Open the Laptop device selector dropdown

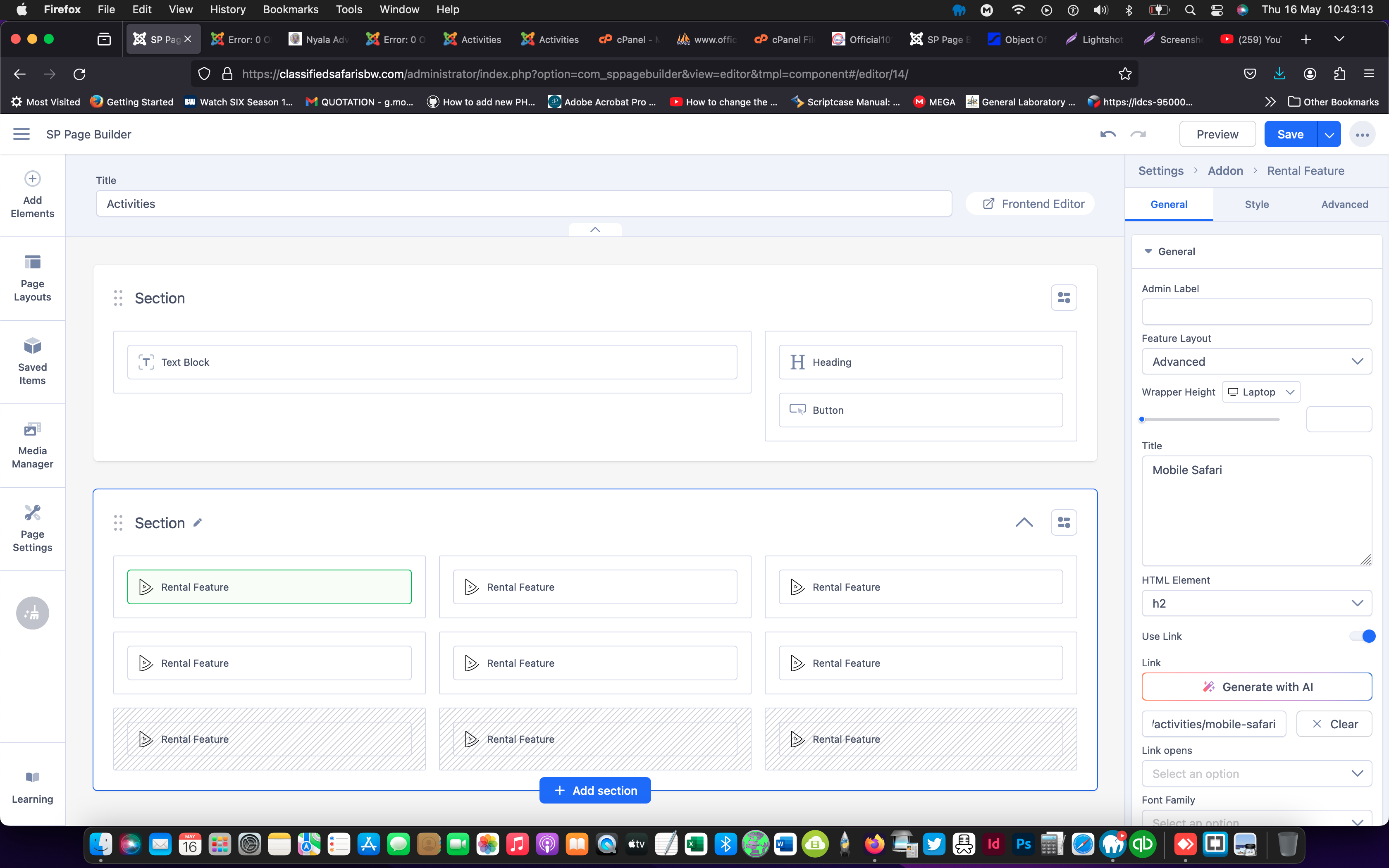coord(1261,392)
